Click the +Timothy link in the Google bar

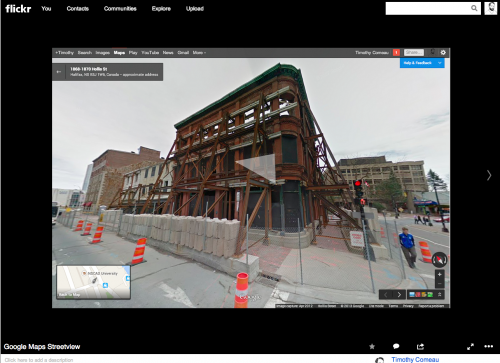click(64, 53)
